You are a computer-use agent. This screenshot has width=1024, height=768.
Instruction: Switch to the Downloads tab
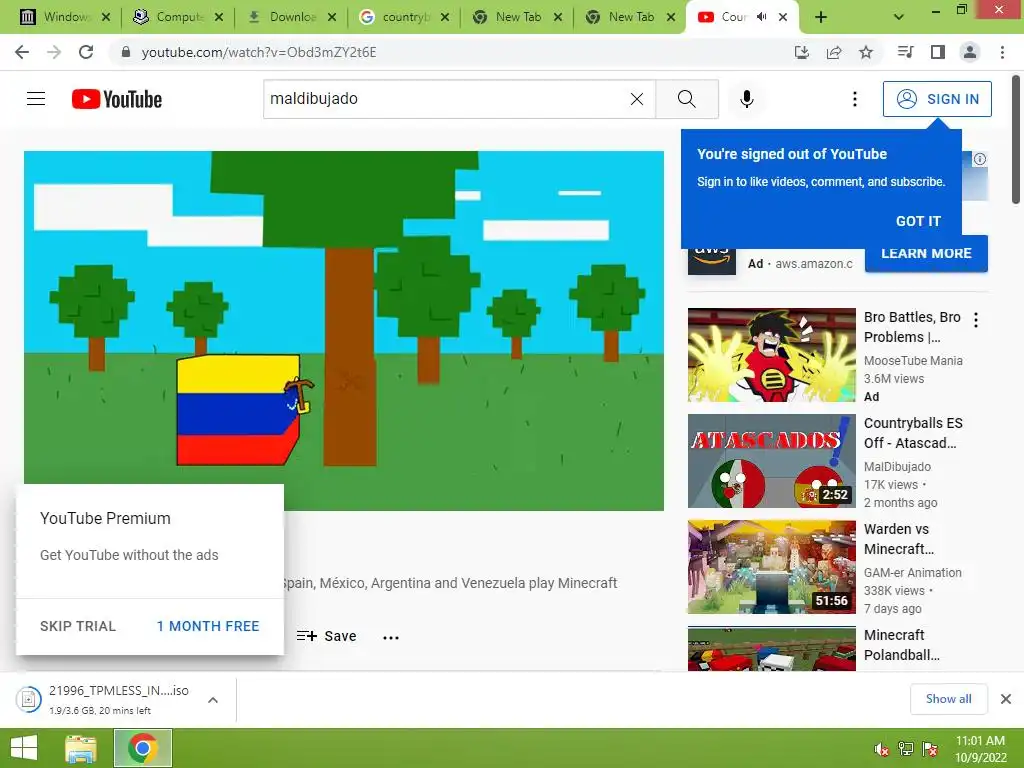(291, 17)
